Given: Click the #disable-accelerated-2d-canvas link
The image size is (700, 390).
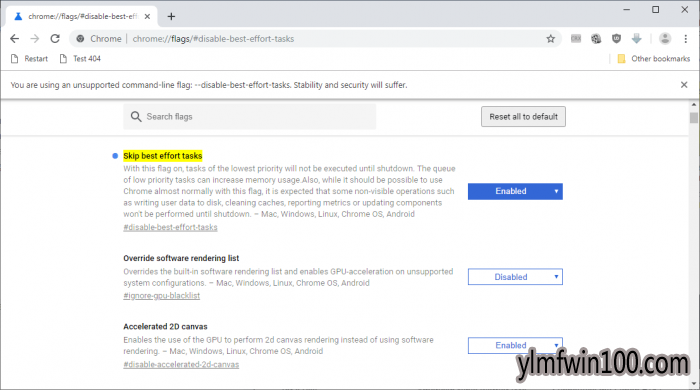Looking at the screenshot, I should (x=181, y=364).
